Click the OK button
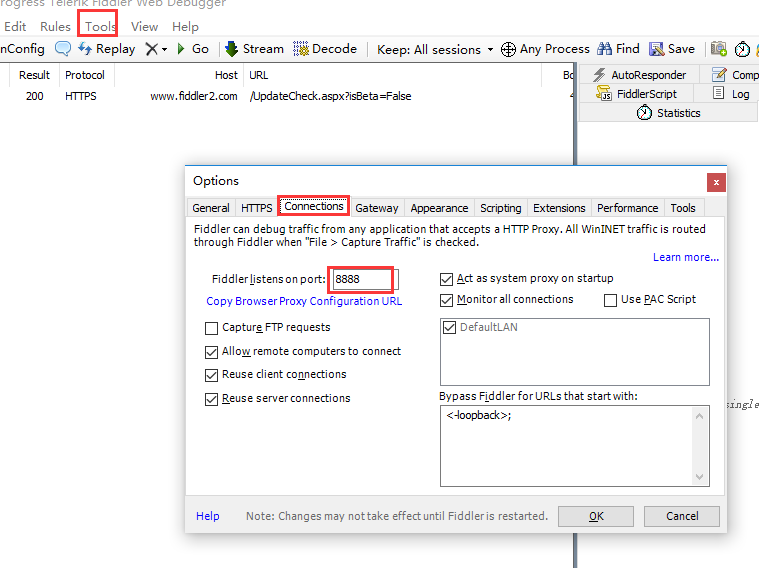Screen dimensions: 759x568 (596, 516)
